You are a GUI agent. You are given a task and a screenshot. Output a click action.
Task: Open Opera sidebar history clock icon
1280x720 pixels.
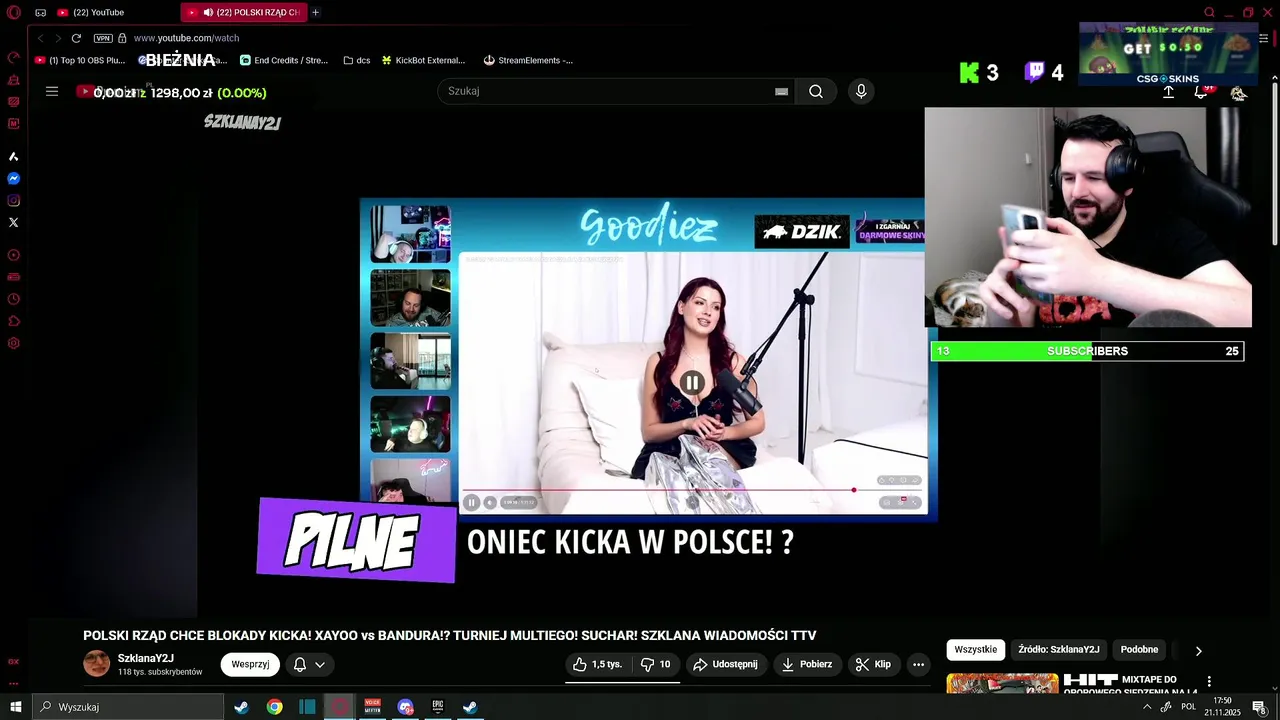tap(14, 299)
